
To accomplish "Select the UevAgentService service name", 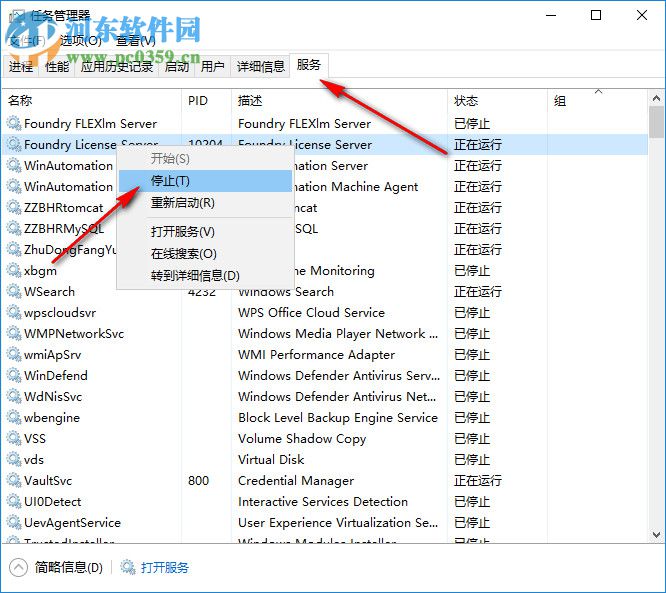I will pyautogui.click(x=72, y=523).
